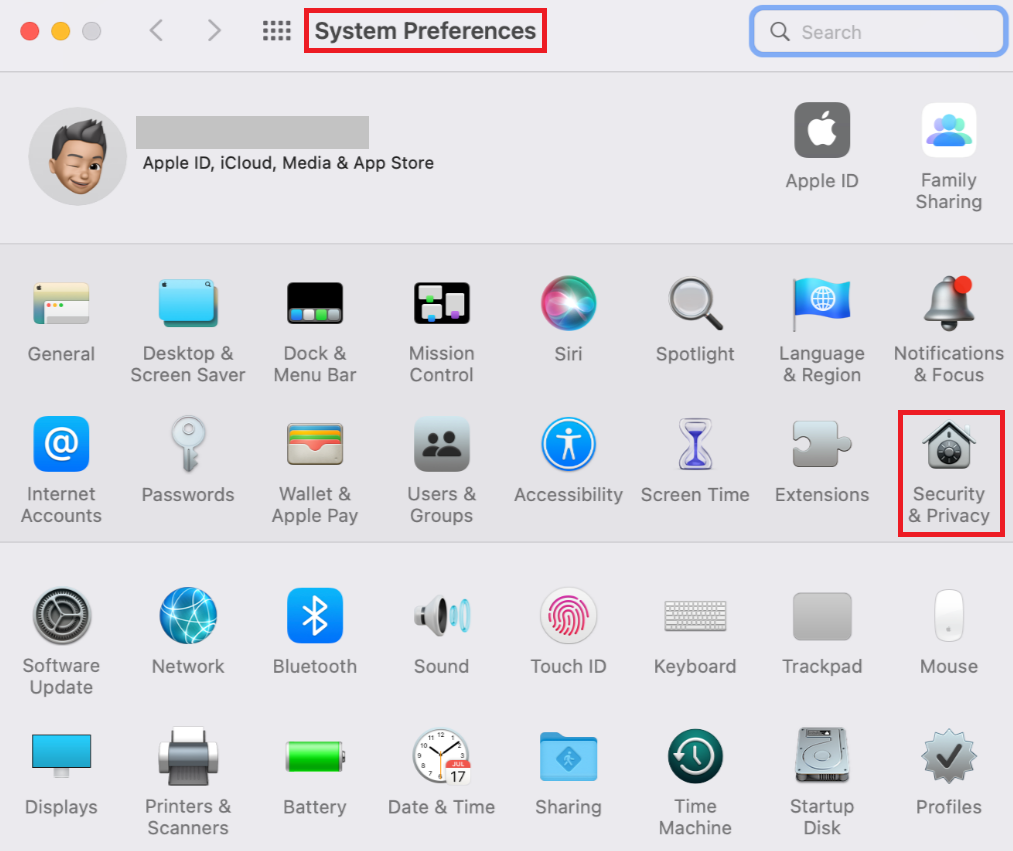The image size is (1013, 851).
Task: Click the Show All grid button
Action: [276, 31]
